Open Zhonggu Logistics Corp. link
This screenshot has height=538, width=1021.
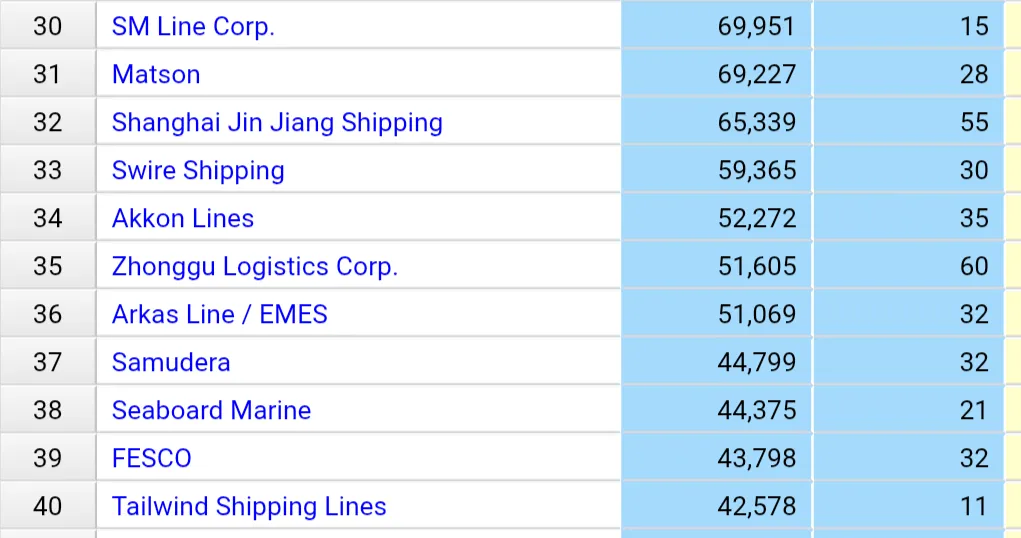pos(255,266)
